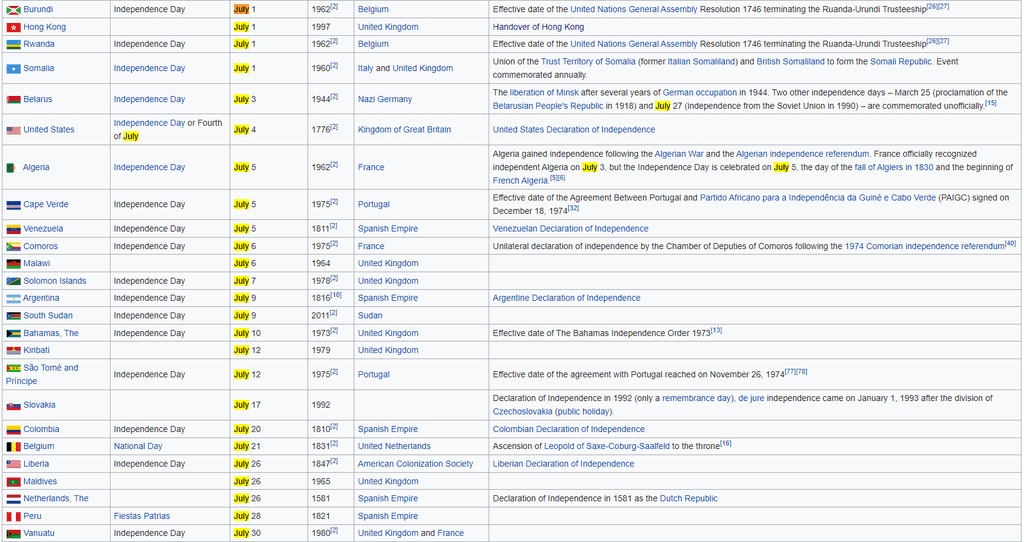Click the Kiribati flag icon
The width and height of the screenshot is (1024, 542).
click(13, 351)
